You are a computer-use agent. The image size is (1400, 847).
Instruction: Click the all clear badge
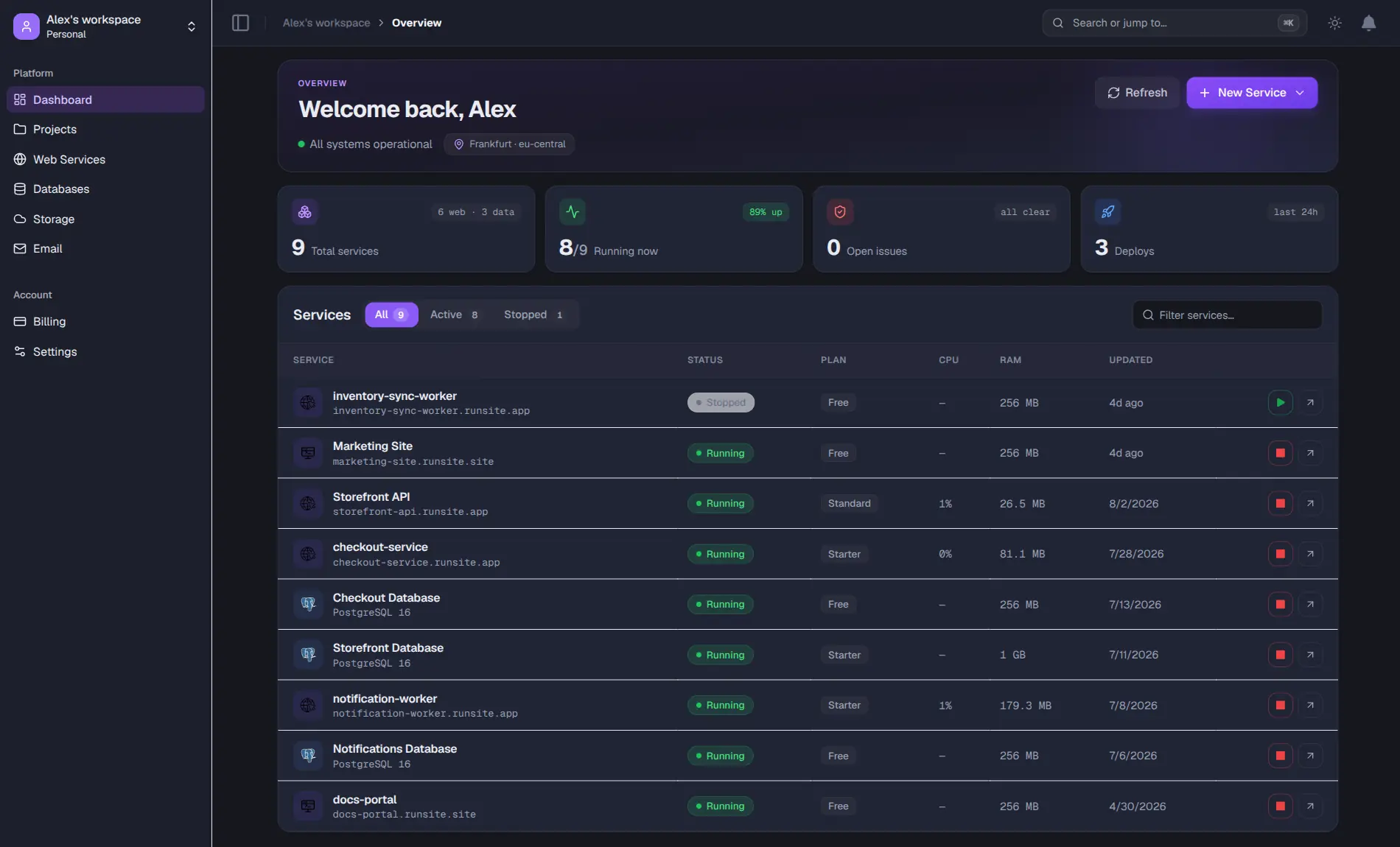click(x=1025, y=212)
